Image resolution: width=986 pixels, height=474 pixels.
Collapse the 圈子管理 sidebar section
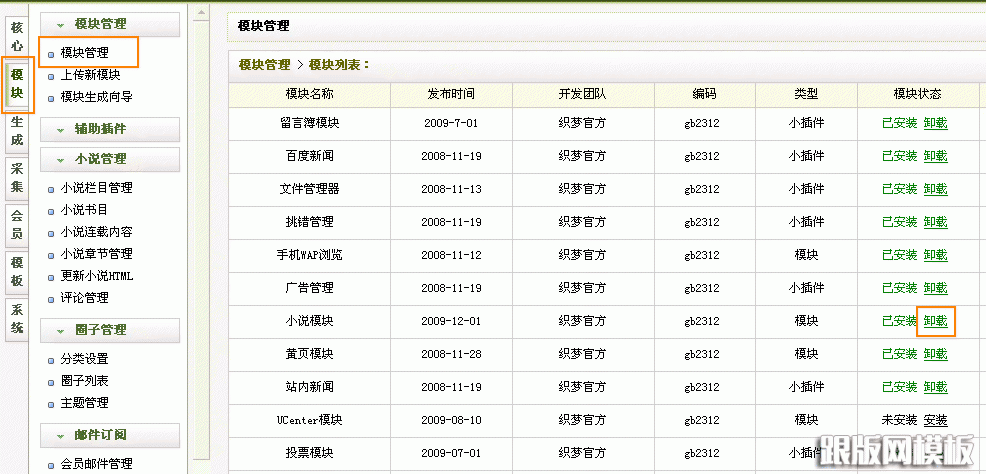coord(110,330)
